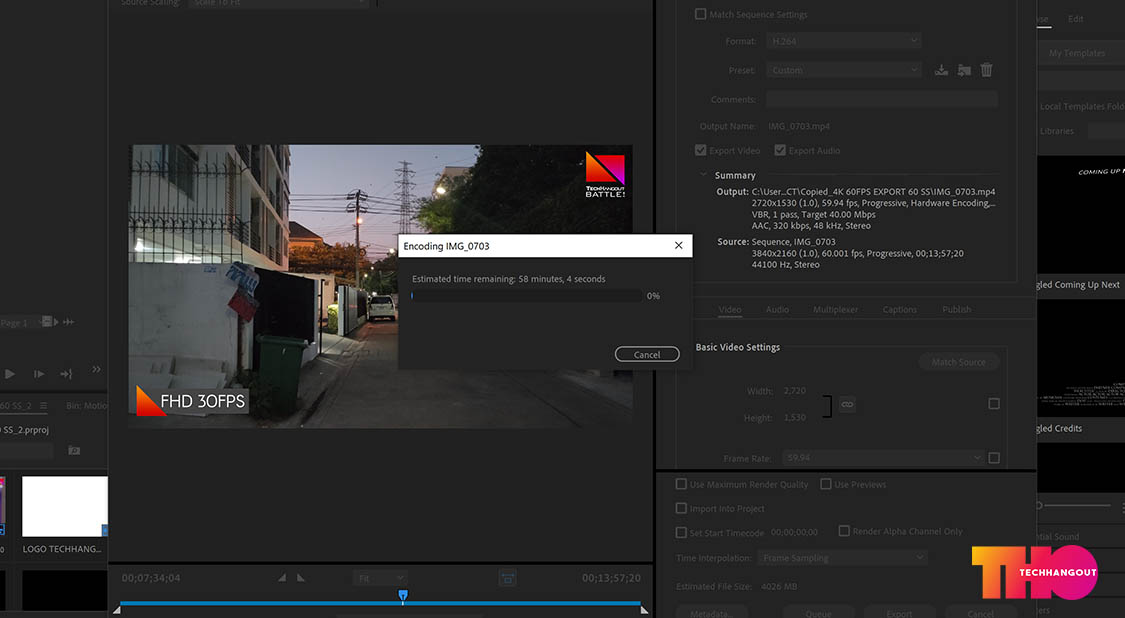Viewport: 1125px width, 618px height.
Task: Enable Render Alpha Channel Only checkbox
Action: 844,531
